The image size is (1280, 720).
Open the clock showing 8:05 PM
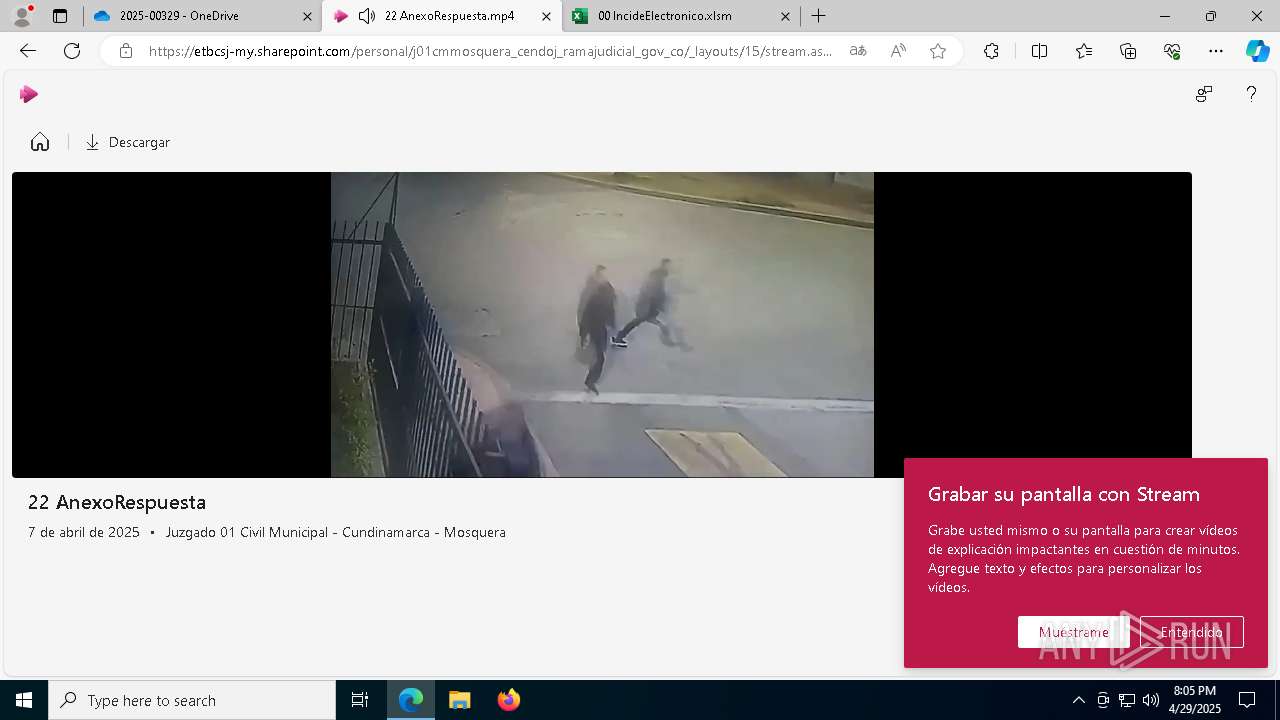(x=1196, y=700)
